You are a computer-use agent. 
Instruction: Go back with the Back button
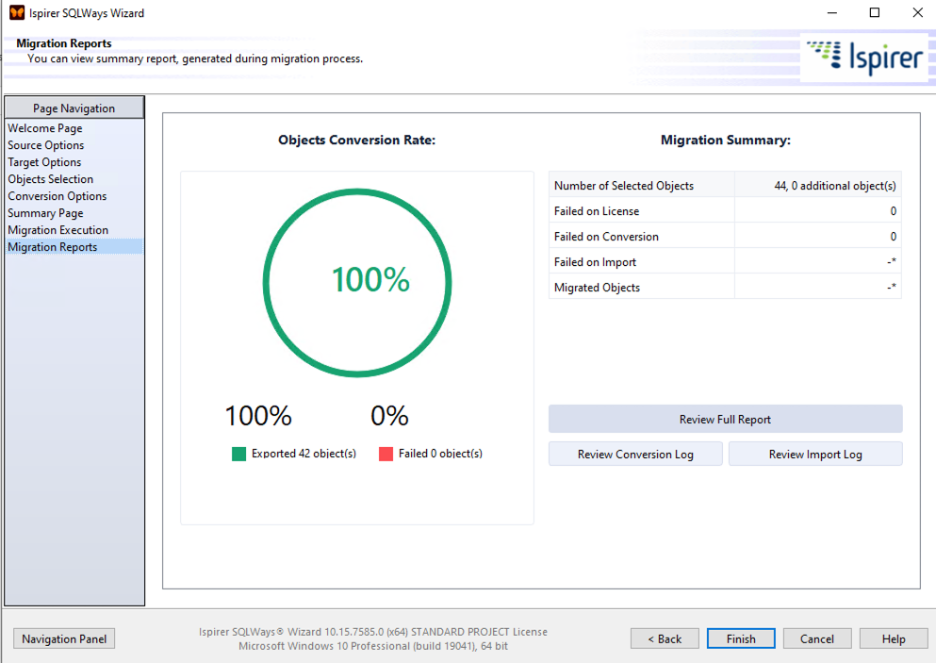[664, 638]
